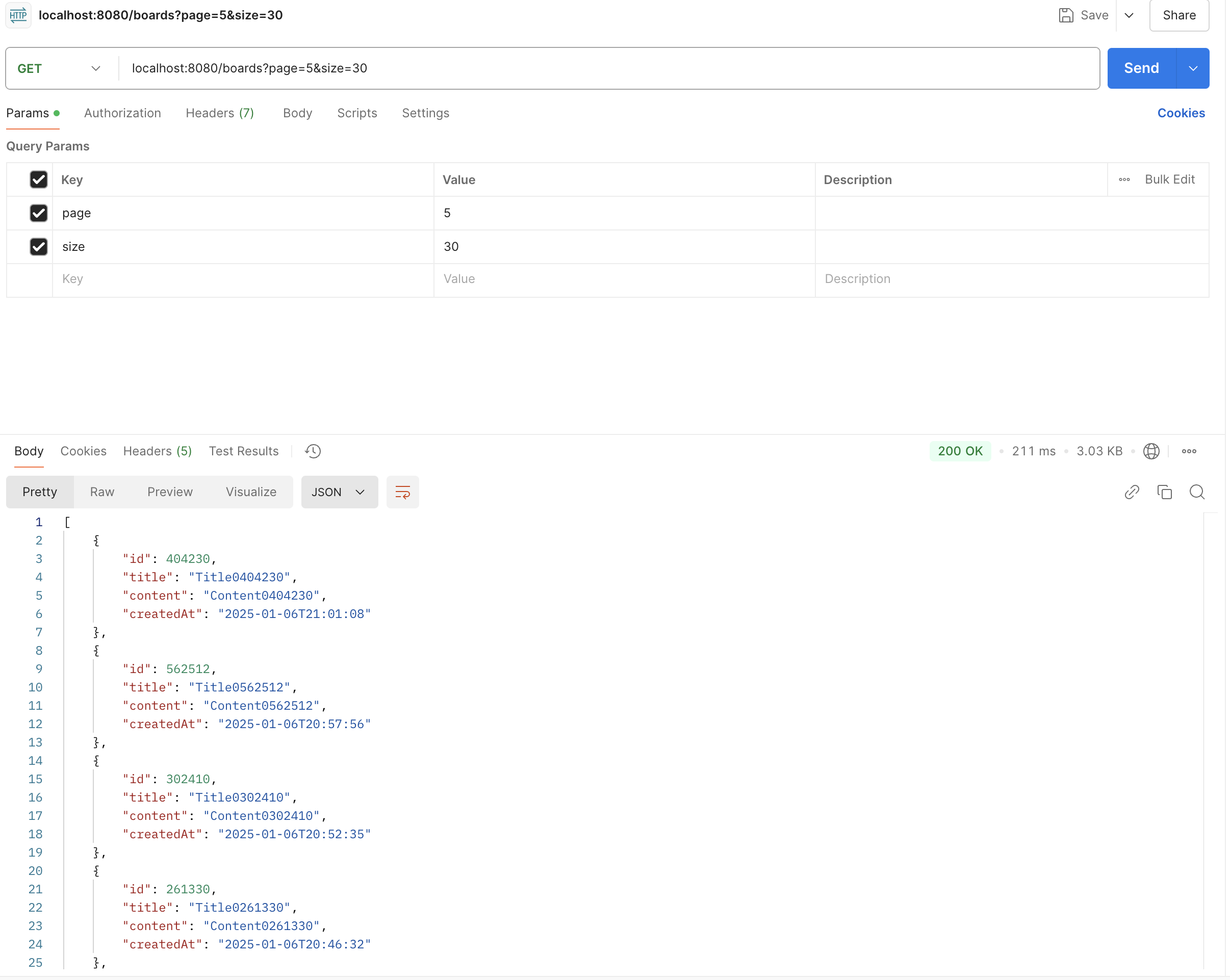Open the response history clock icon

click(x=313, y=451)
